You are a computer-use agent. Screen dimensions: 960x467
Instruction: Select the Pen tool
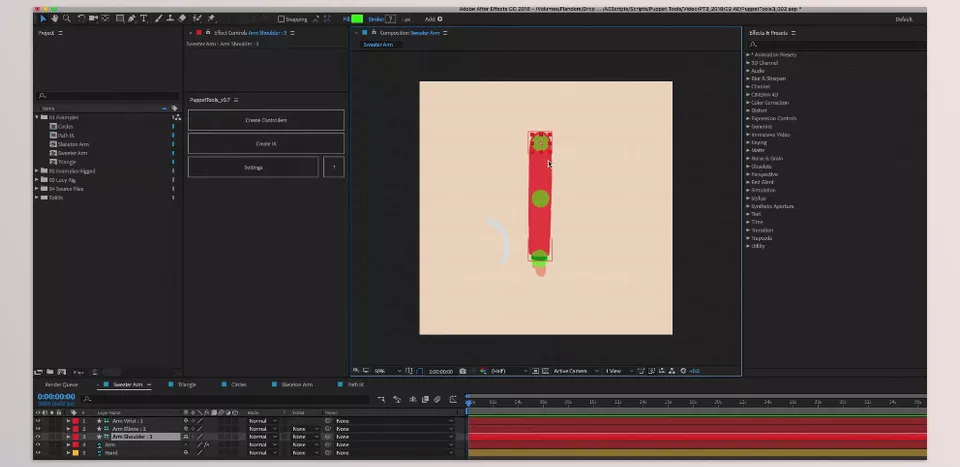(x=132, y=19)
